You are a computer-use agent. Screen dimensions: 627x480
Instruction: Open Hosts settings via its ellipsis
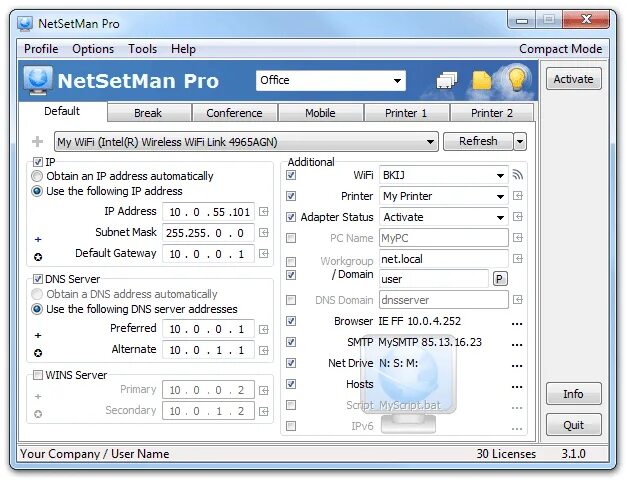pyautogui.click(x=517, y=387)
